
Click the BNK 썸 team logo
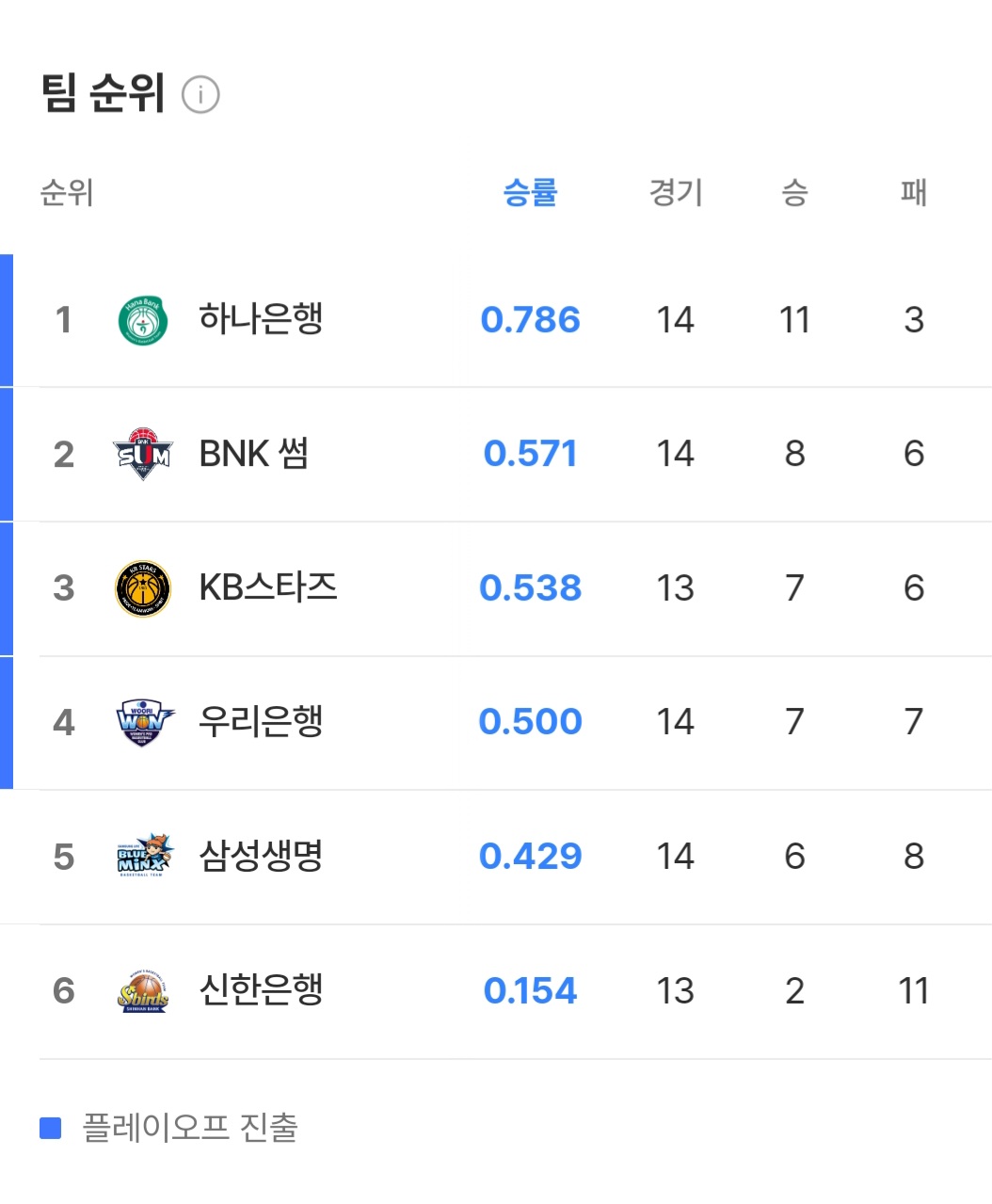pos(143,455)
